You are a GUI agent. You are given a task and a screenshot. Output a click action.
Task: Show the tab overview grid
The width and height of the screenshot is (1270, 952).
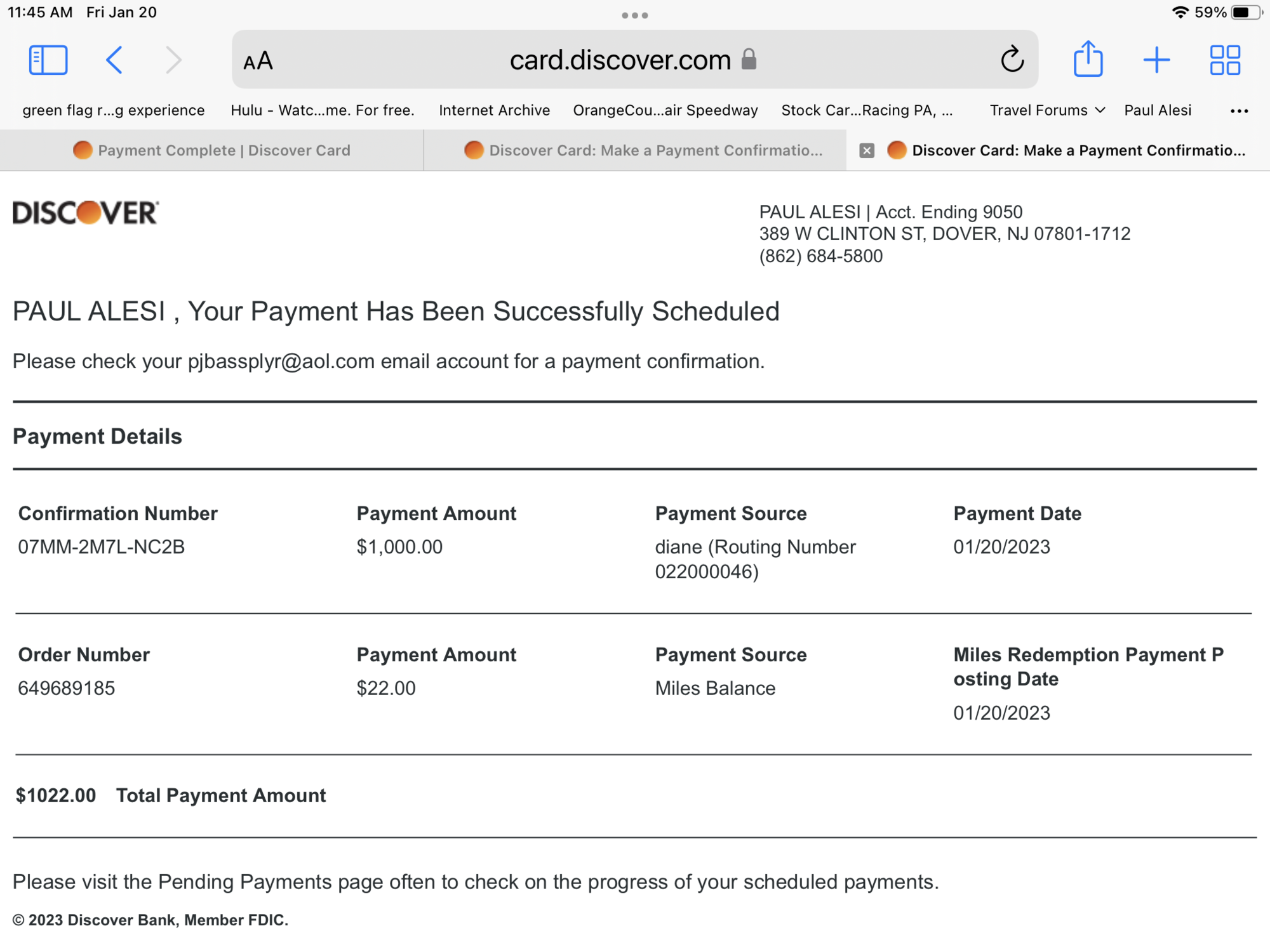pyautogui.click(x=1225, y=60)
